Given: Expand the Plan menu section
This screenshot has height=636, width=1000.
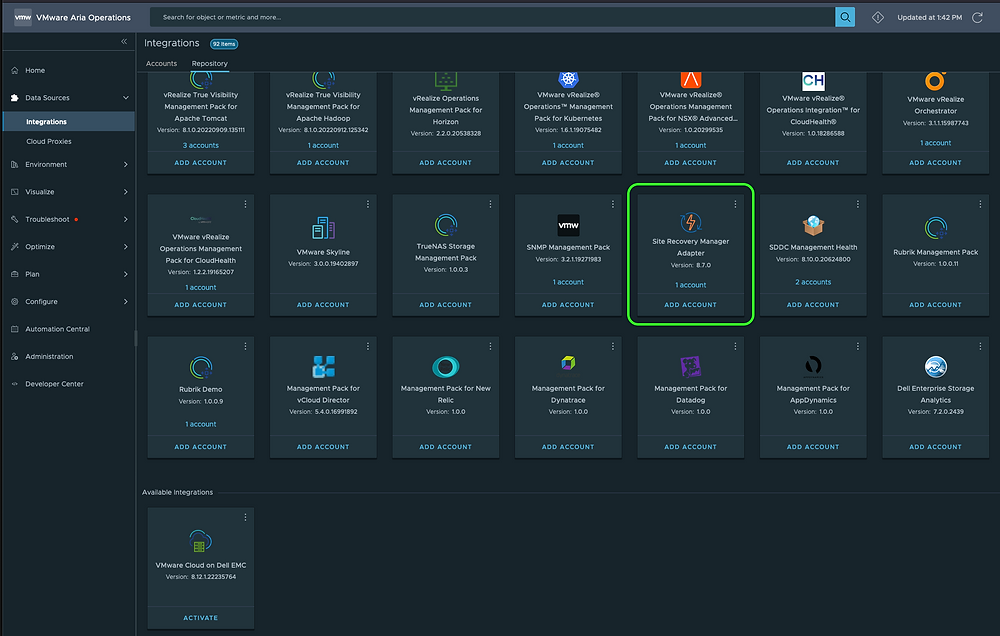Looking at the screenshot, I should point(126,274).
